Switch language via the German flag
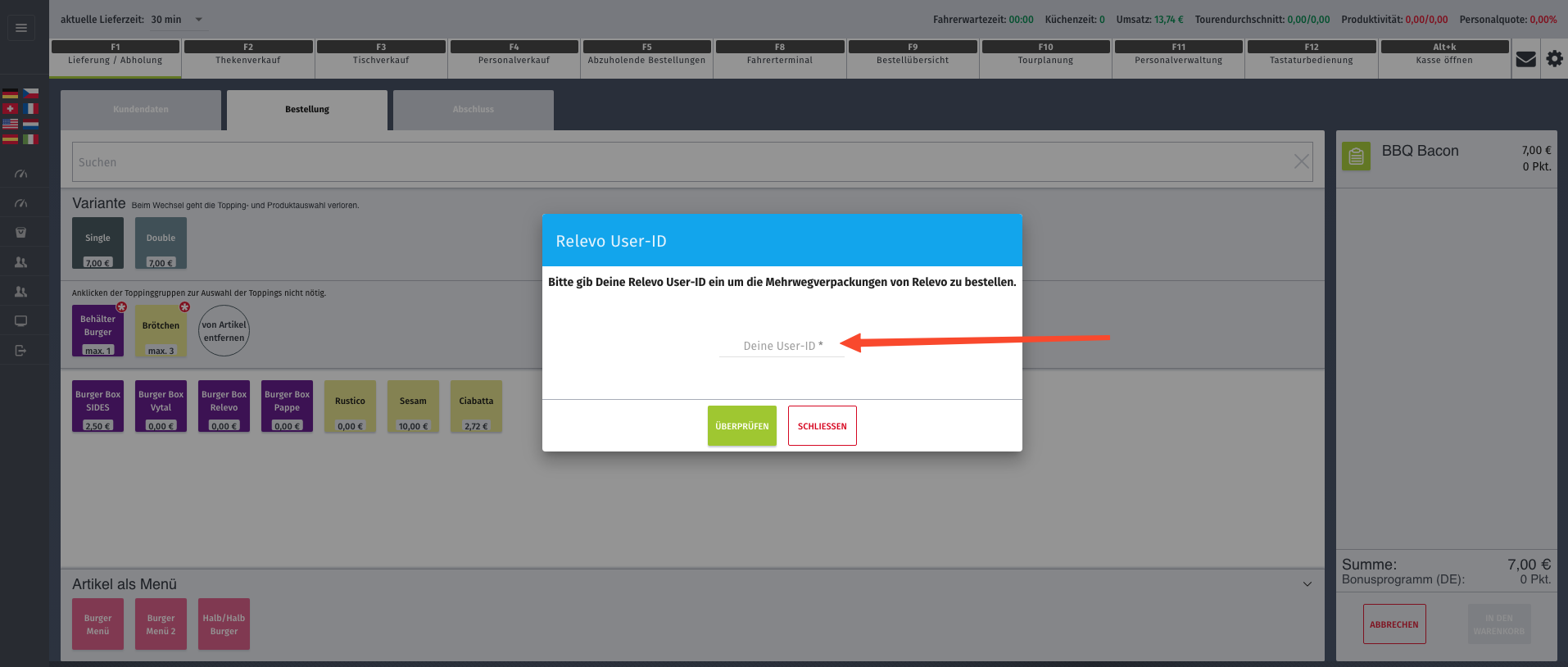 pyautogui.click(x=10, y=93)
